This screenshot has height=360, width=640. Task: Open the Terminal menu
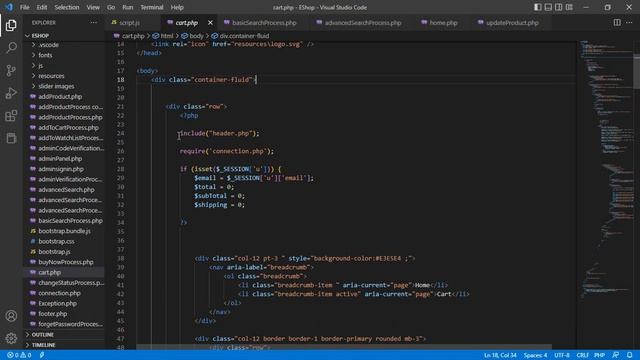(x=151, y=7)
